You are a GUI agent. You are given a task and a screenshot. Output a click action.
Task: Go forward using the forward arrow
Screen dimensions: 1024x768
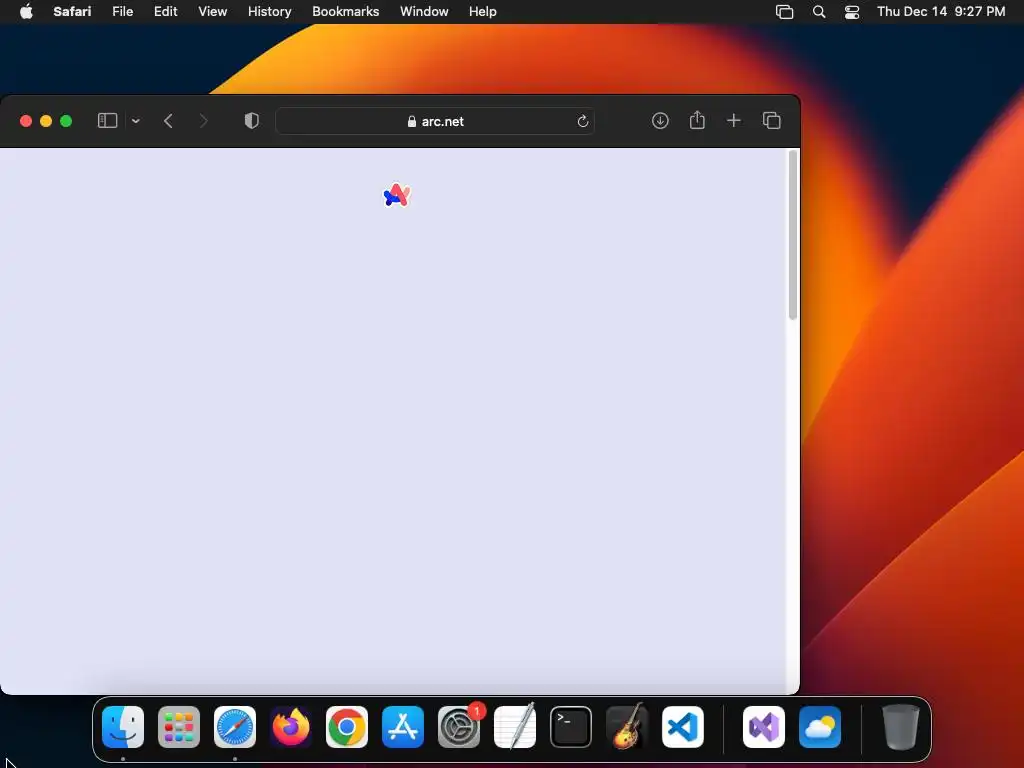[x=203, y=121]
